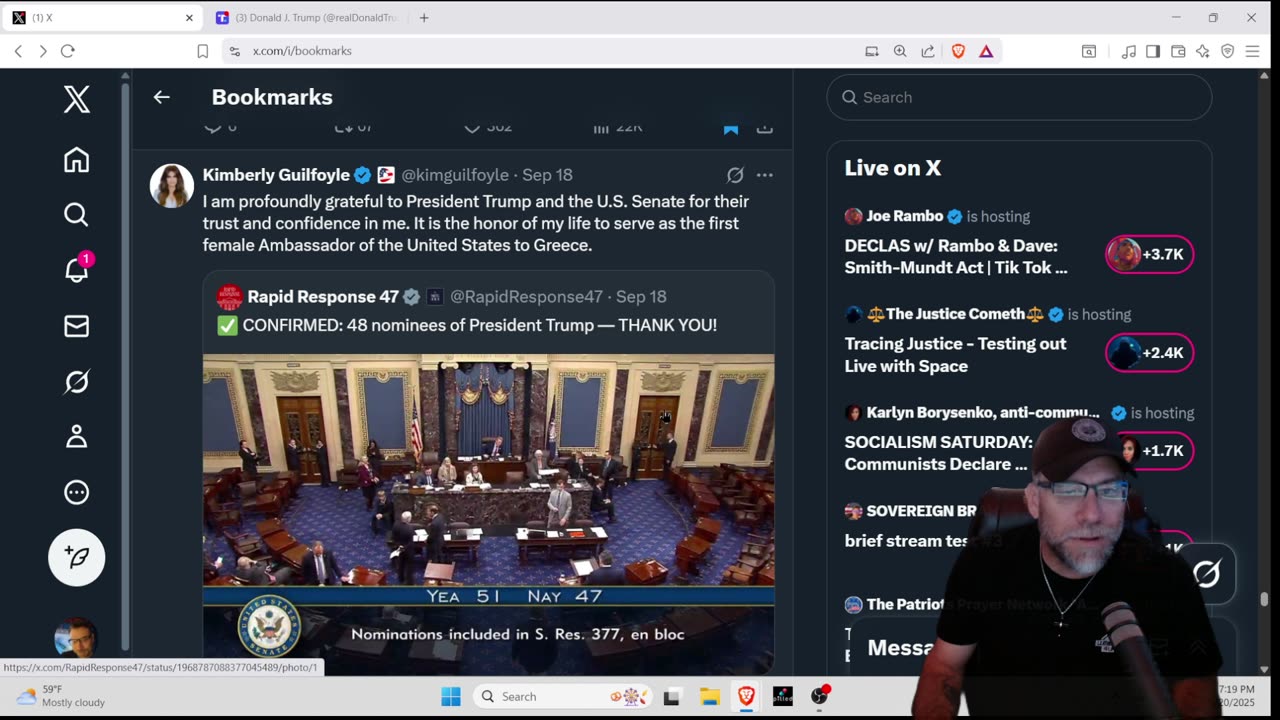
Task: Click the address bar showing x.com/i/bookmarks
Action: point(302,51)
